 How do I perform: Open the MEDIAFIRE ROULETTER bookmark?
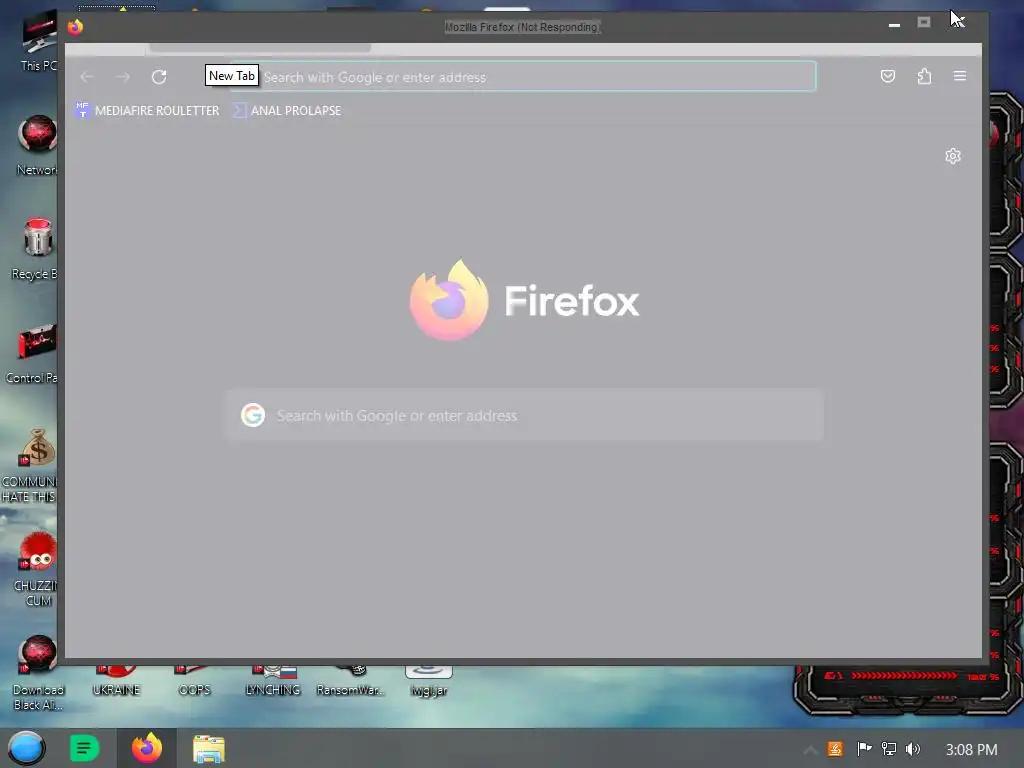click(147, 110)
